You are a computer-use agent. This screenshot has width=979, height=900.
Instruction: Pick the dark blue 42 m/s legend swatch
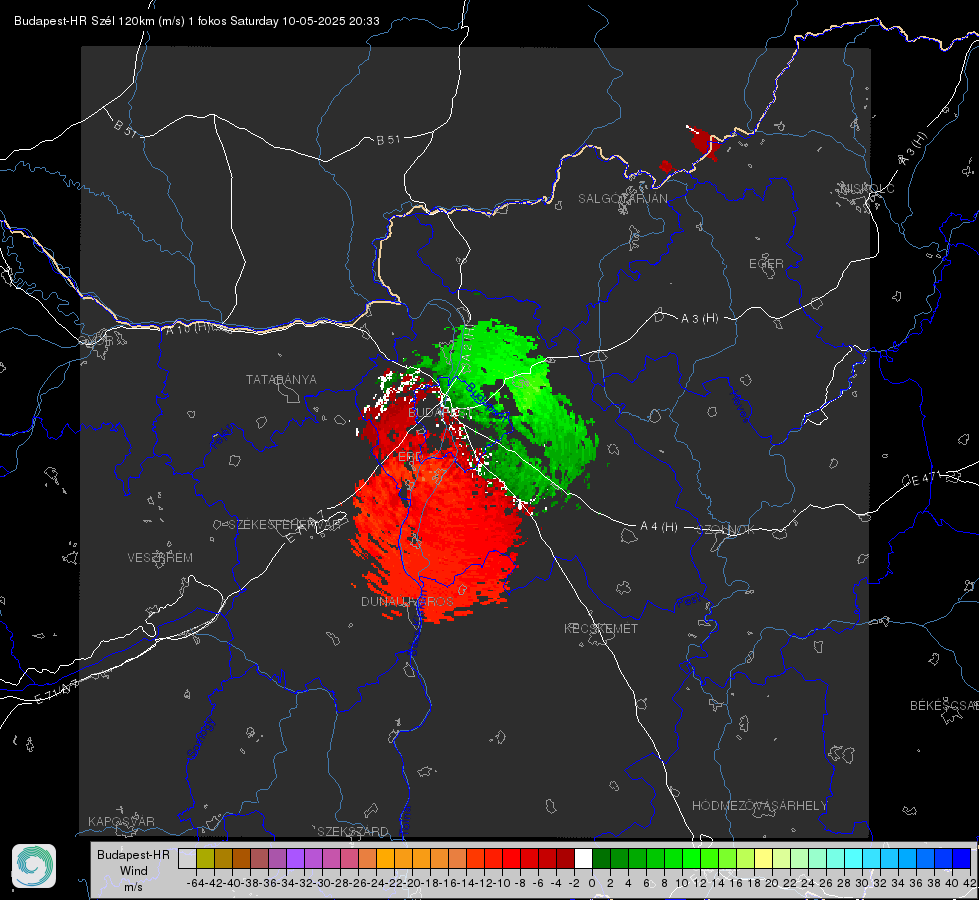coord(962,858)
